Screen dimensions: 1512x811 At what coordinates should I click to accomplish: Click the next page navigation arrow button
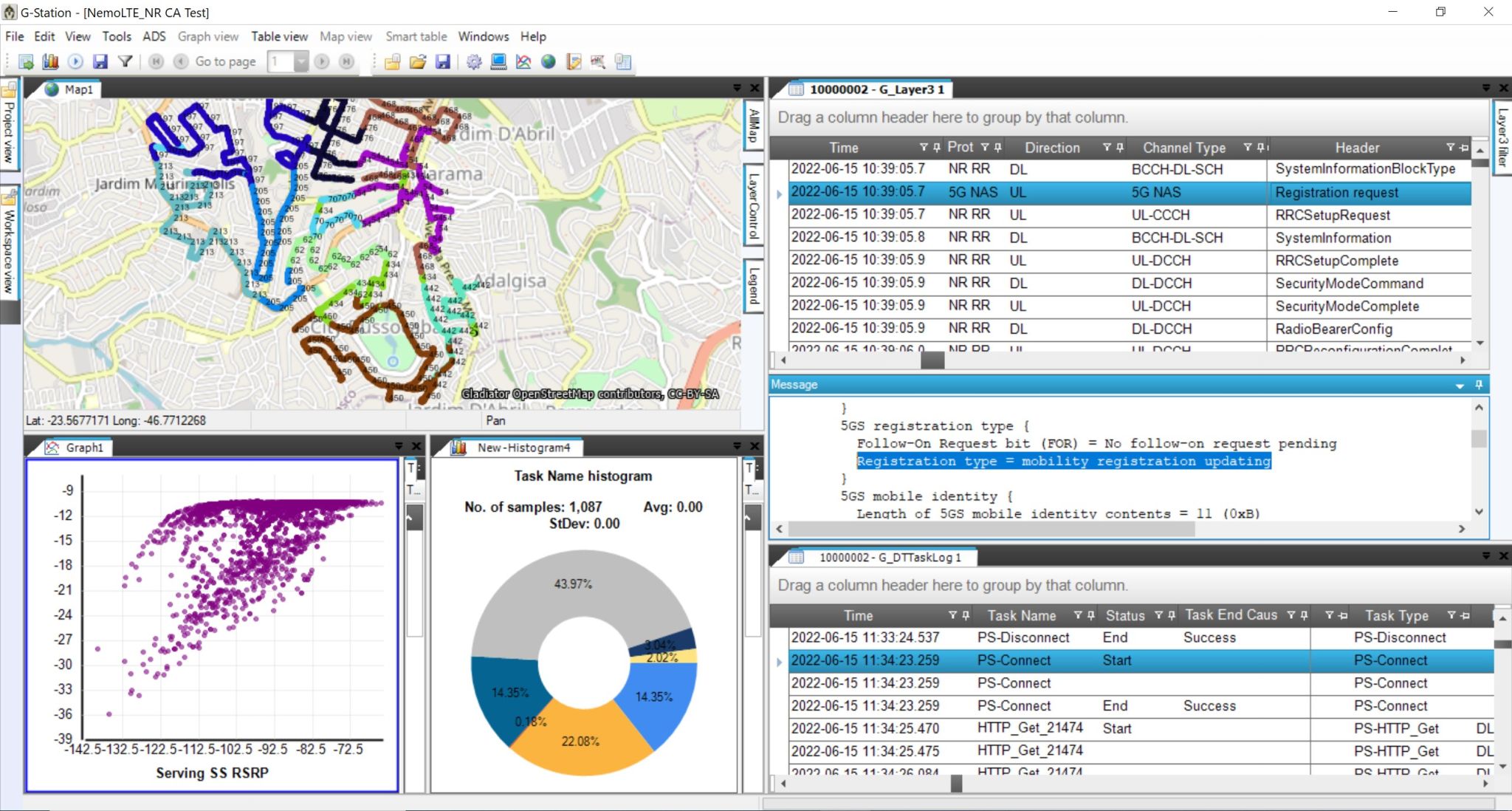pos(321,62)
